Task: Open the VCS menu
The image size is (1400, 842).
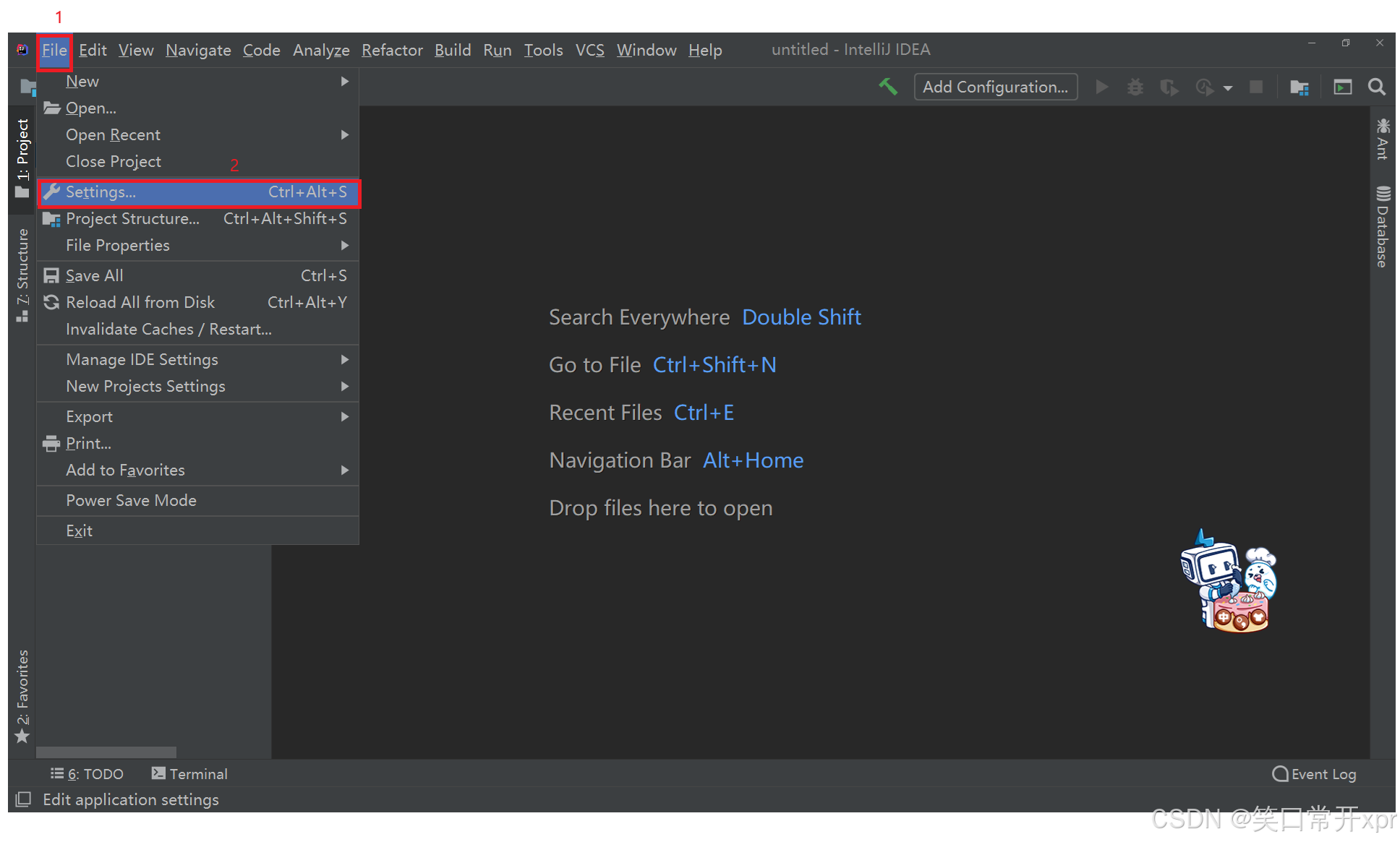Action: pyautogui.click(x=589, y=50)
